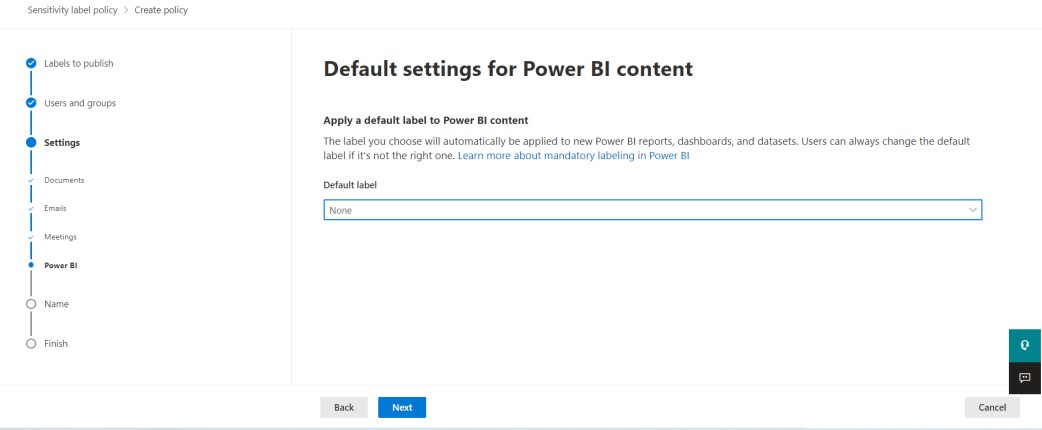Screen dimensions: 1042x430
Task: Click the Create policy breadcrumb
Action: pos(161,10)
